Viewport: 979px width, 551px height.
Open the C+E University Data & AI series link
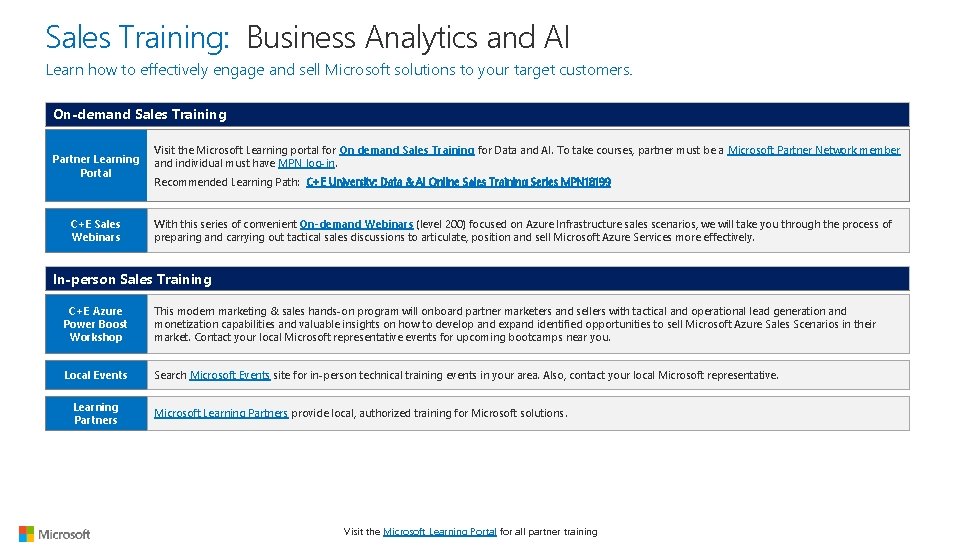458,182
